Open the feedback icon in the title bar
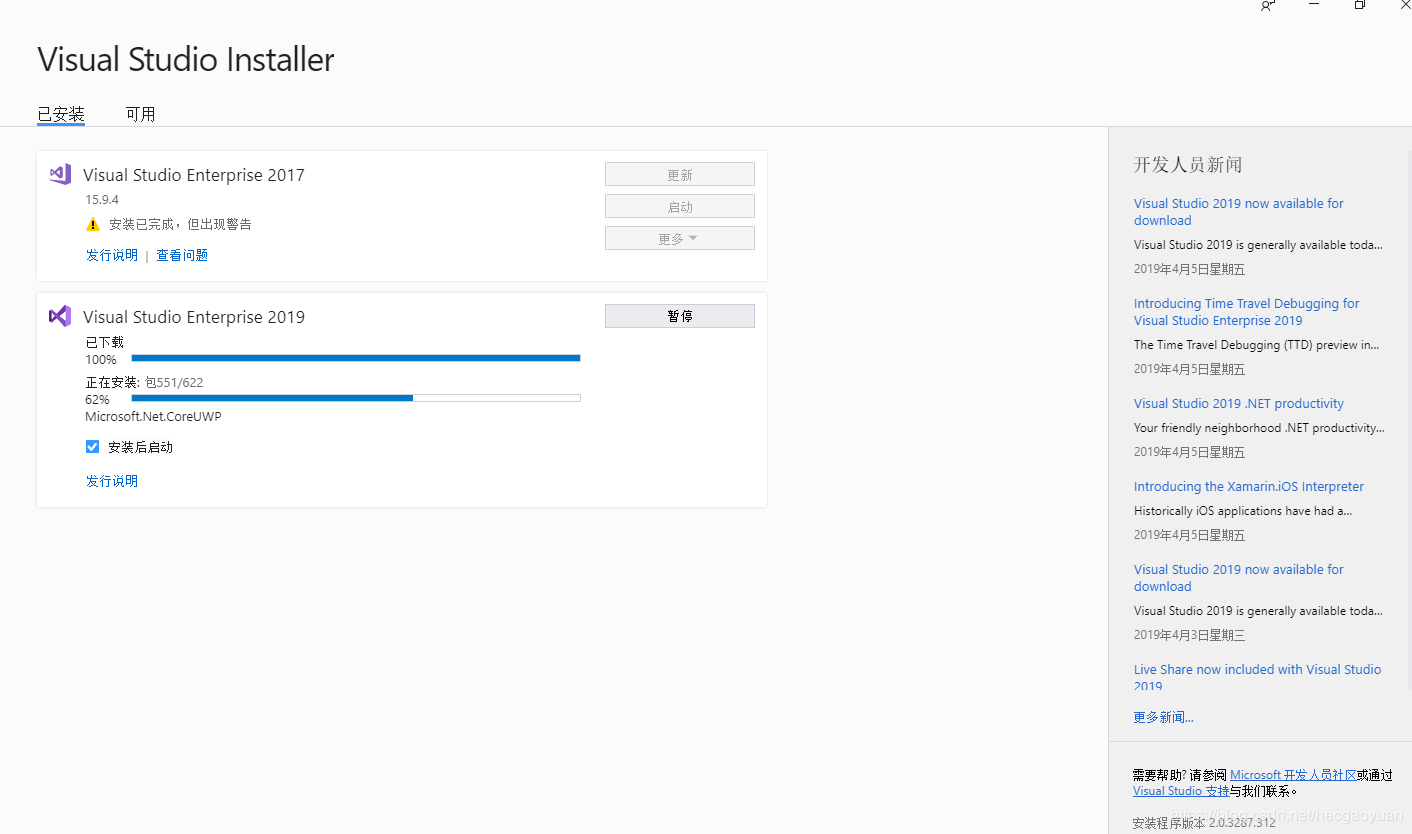This screenshot has height=834, width=1412. (x=1267, y=6)
